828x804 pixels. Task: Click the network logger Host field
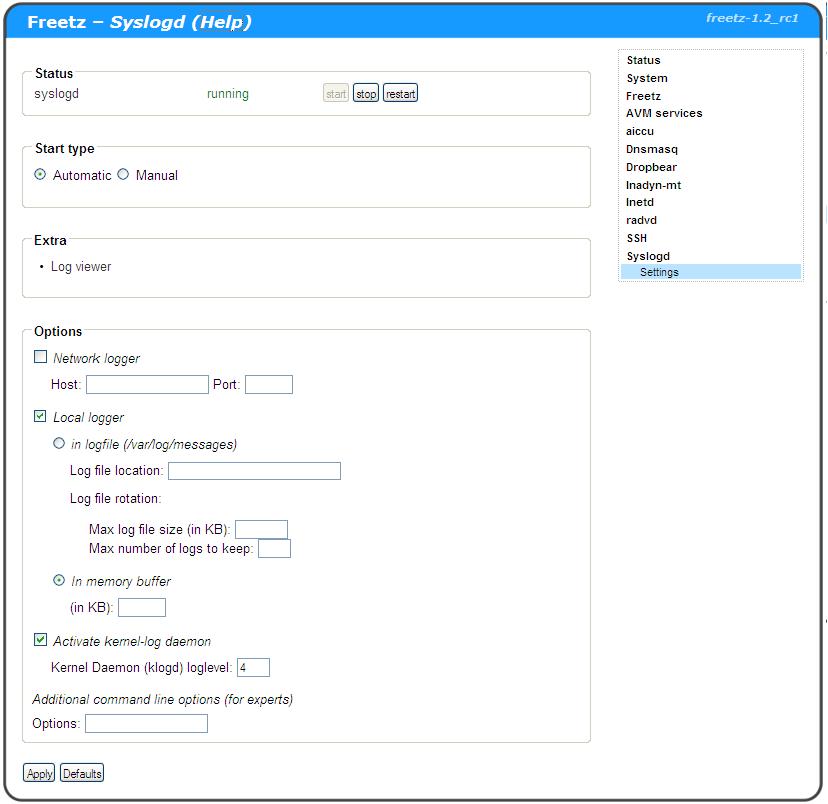[x=147, y=385]
